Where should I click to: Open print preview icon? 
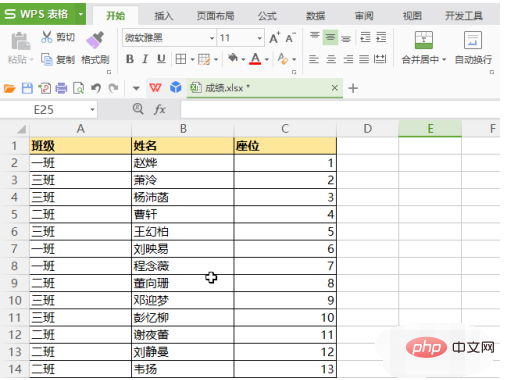(x=79, y=88)
